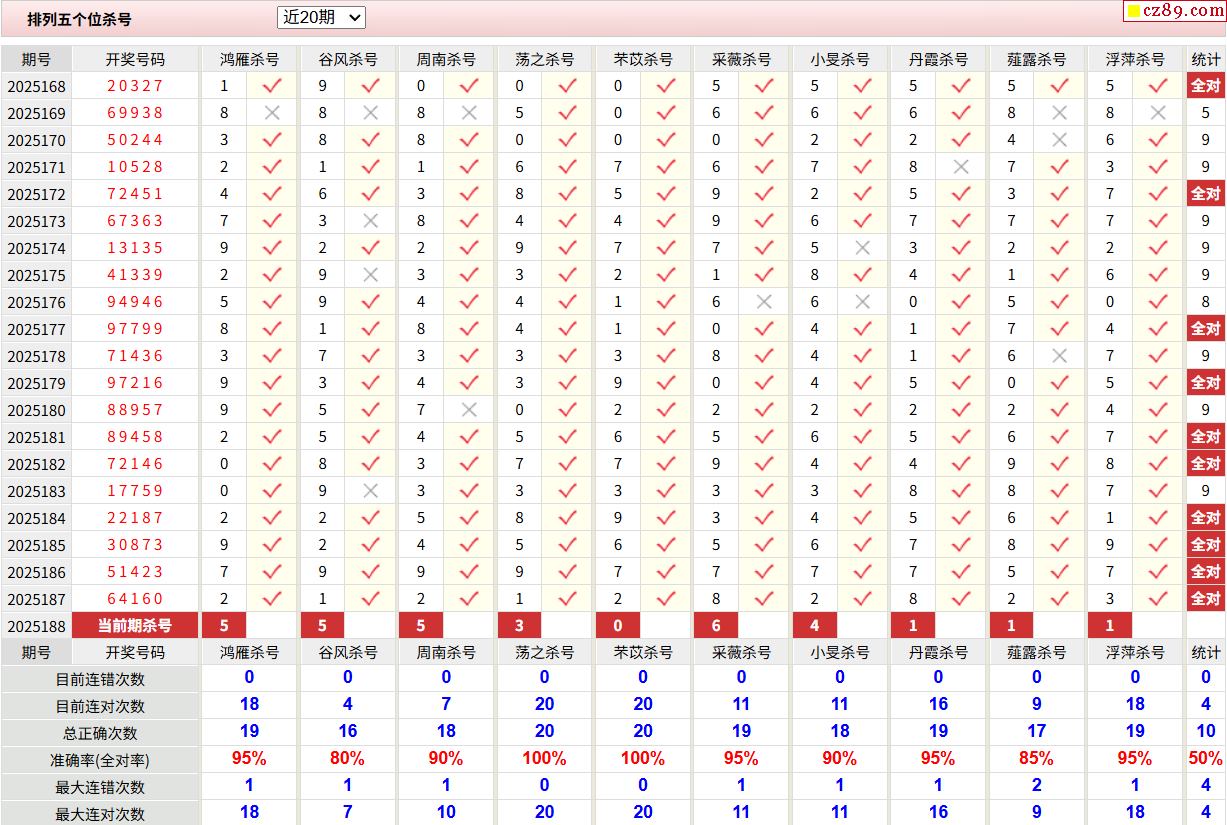Click the X mark for 周南杀号 in row 2025180
Viewport: 1227px width, 825px height.
pos(469,410)
